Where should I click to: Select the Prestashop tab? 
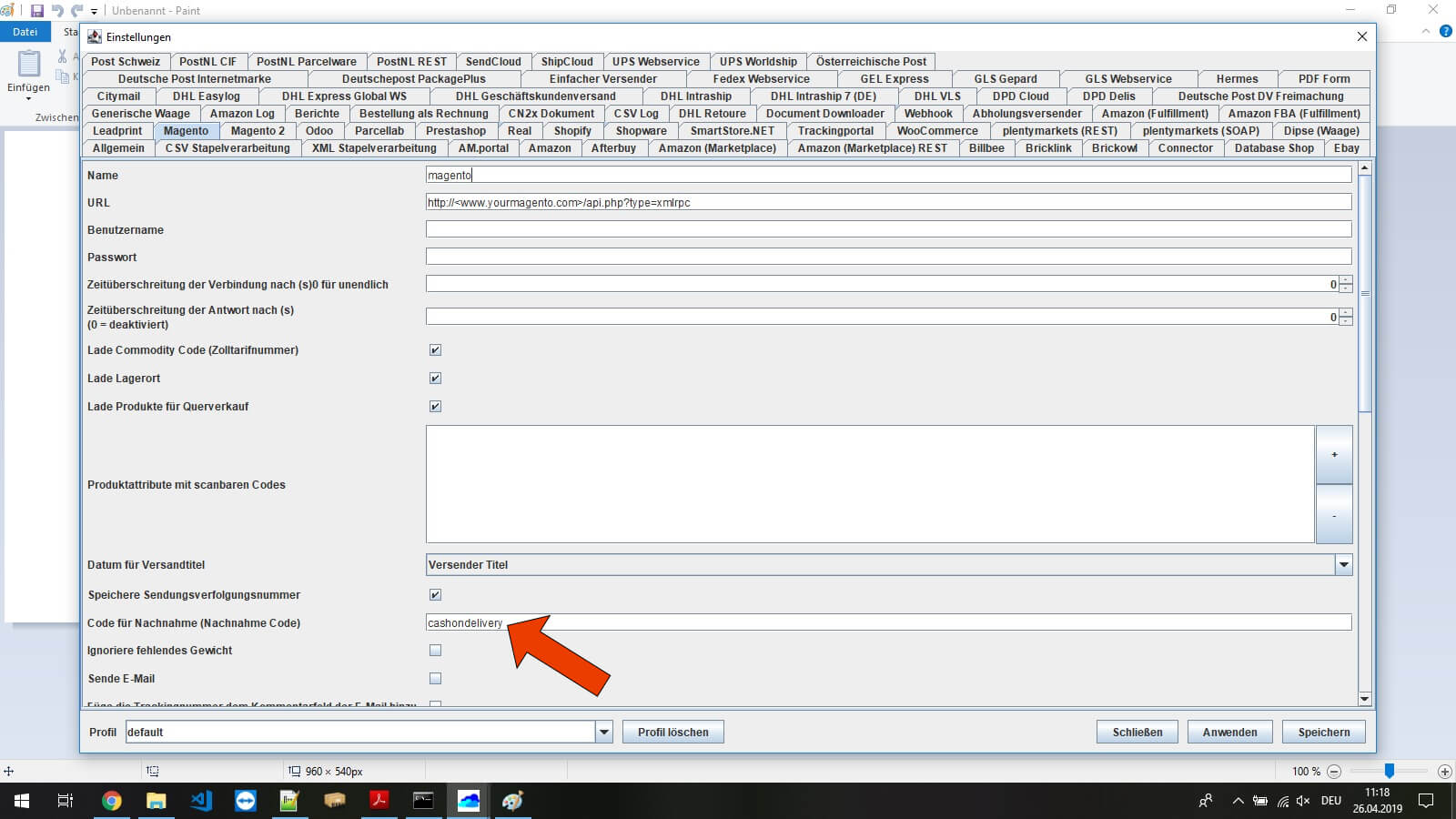(x=456, y=131)
